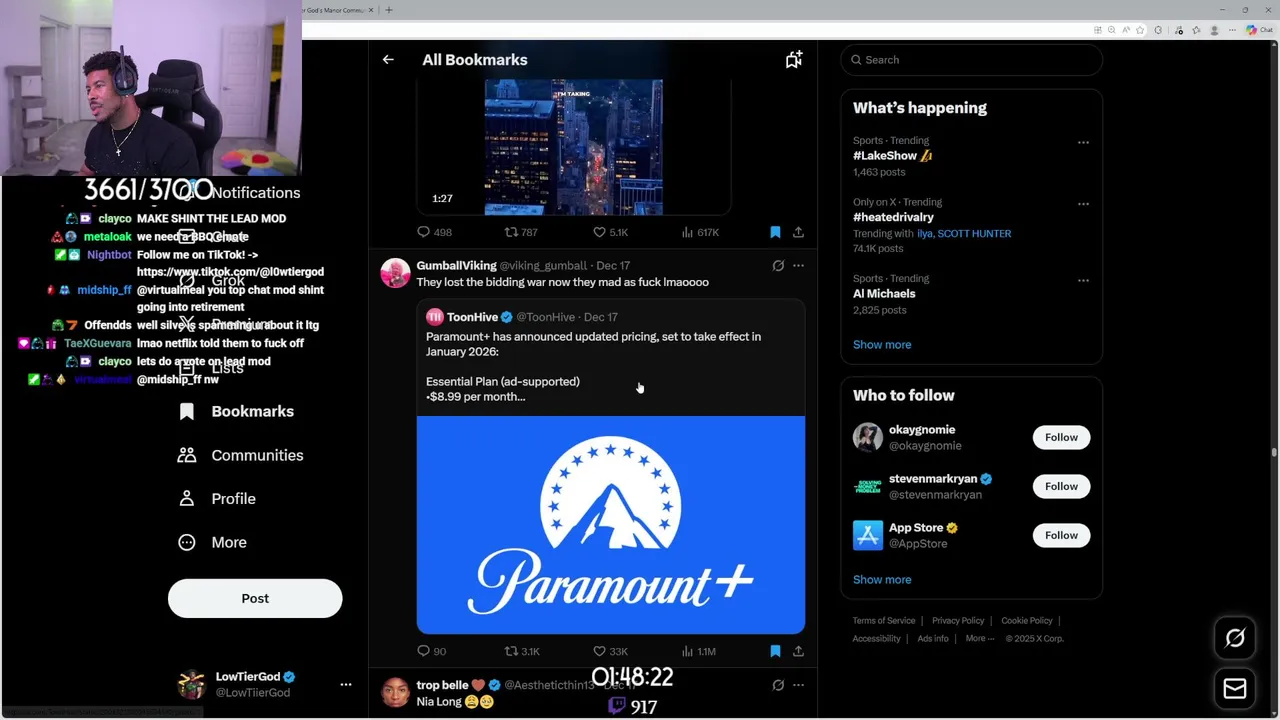Click the Post button

tap(255, 598)
